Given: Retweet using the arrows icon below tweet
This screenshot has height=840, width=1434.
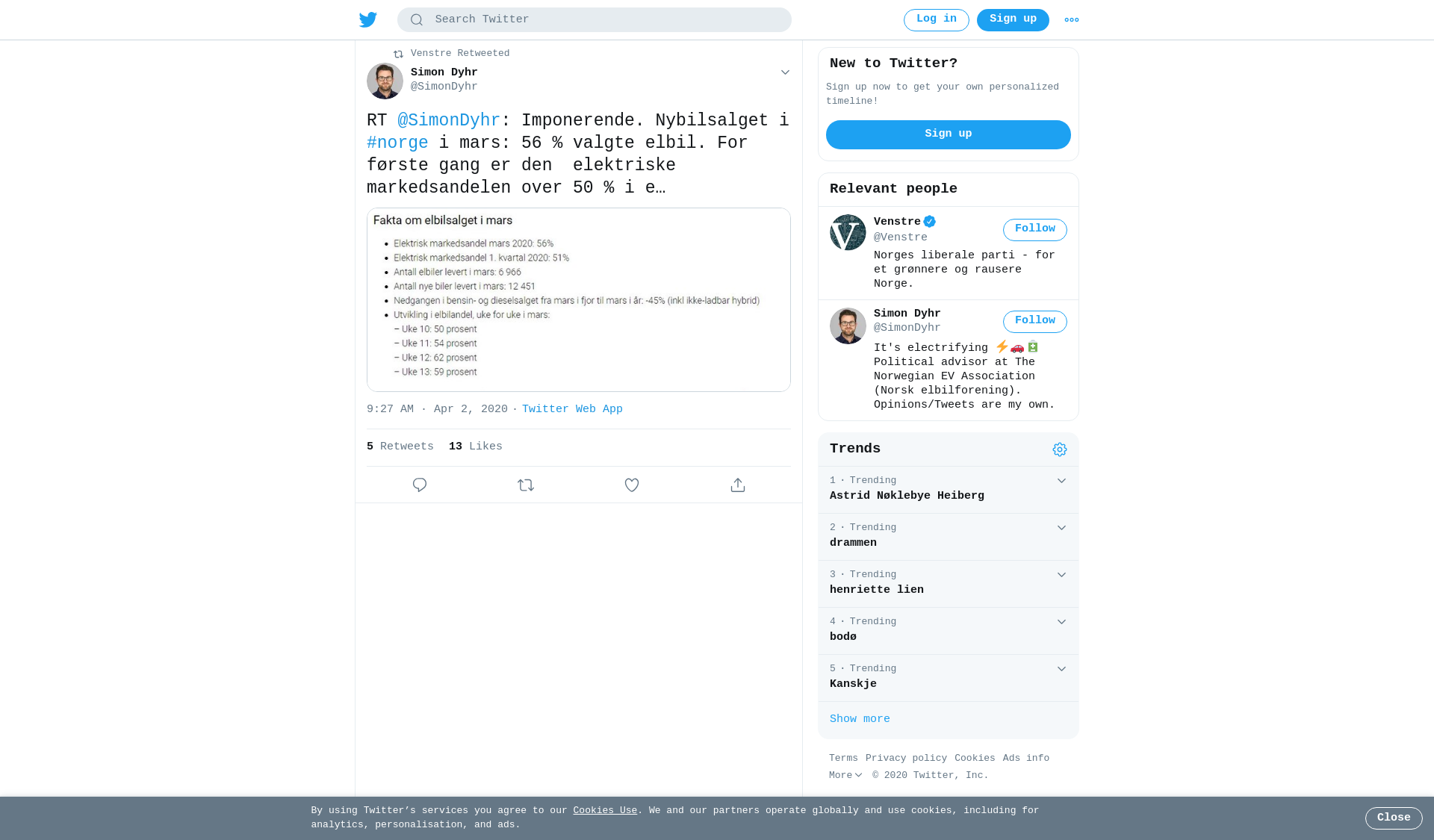Looking at the screenshot, I should click(x=526, y=485).
